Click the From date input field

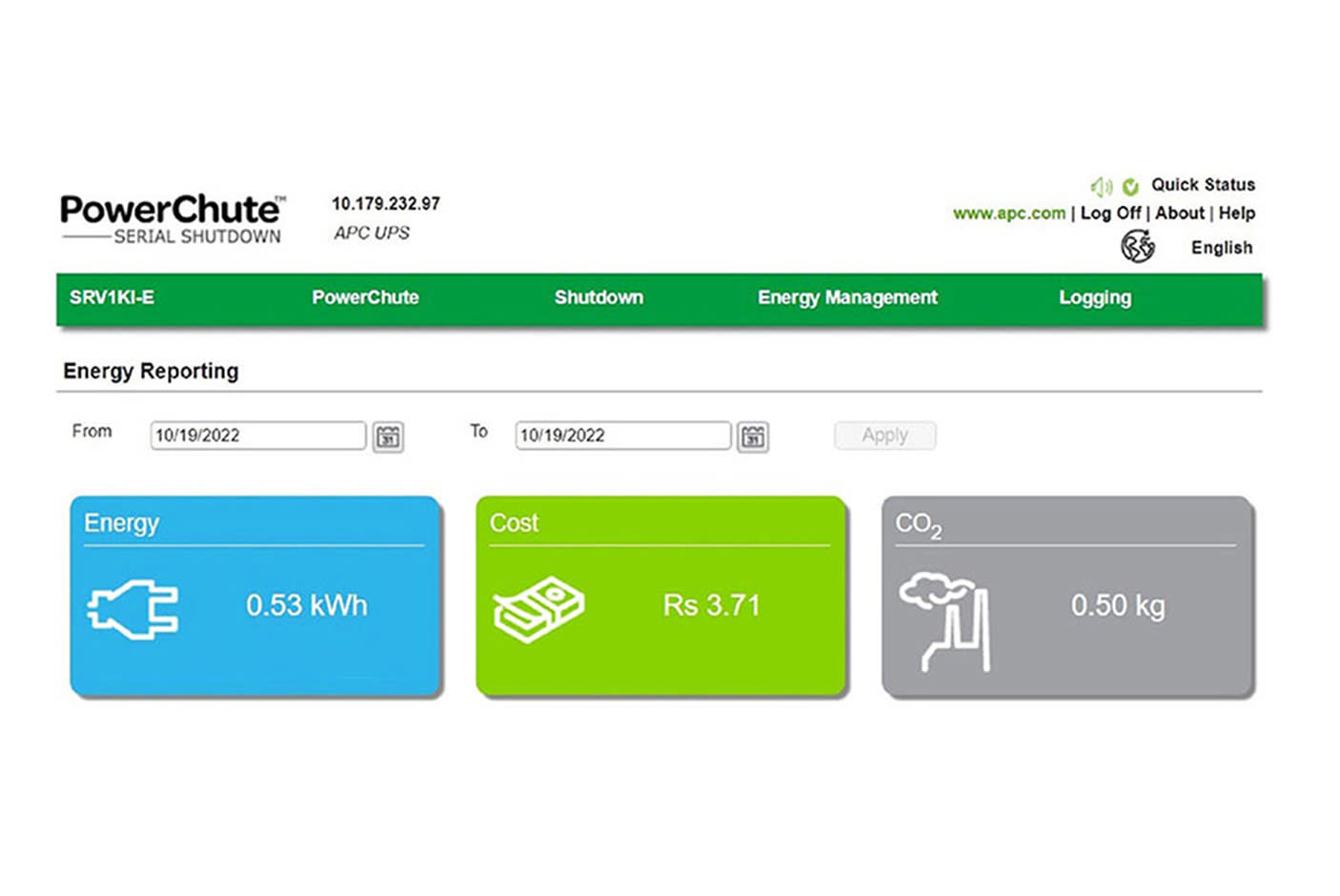(x=257, y=436)
